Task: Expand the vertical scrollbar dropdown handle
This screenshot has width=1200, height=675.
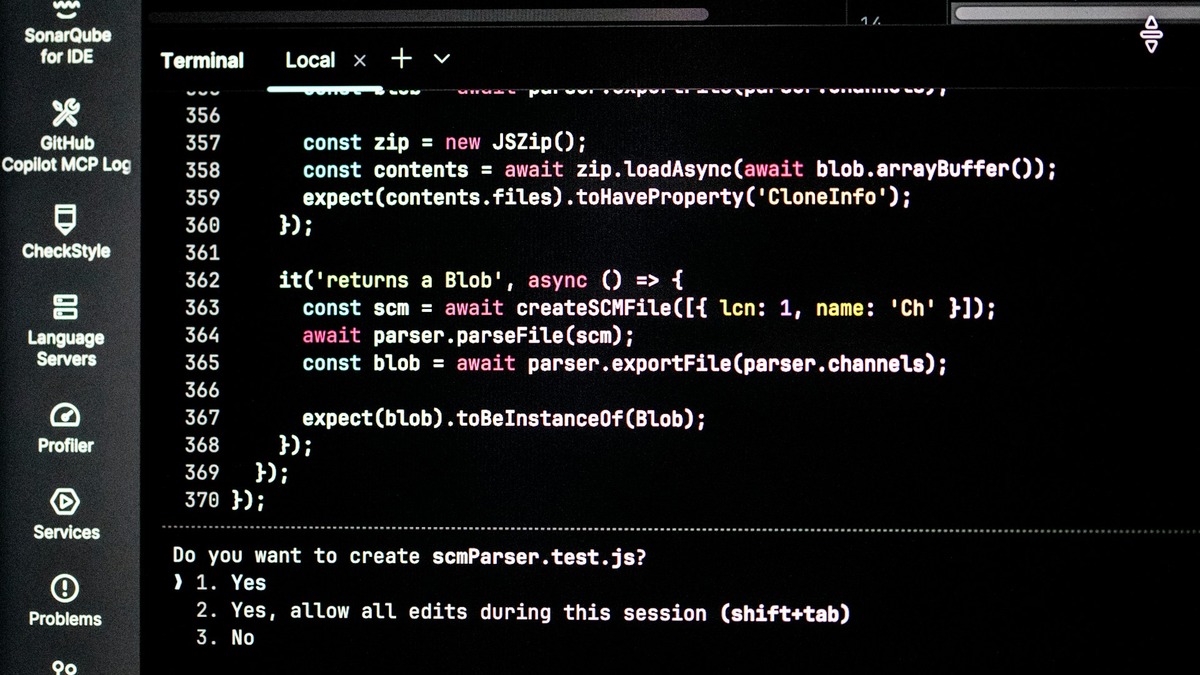Action: pos(1150,33)
